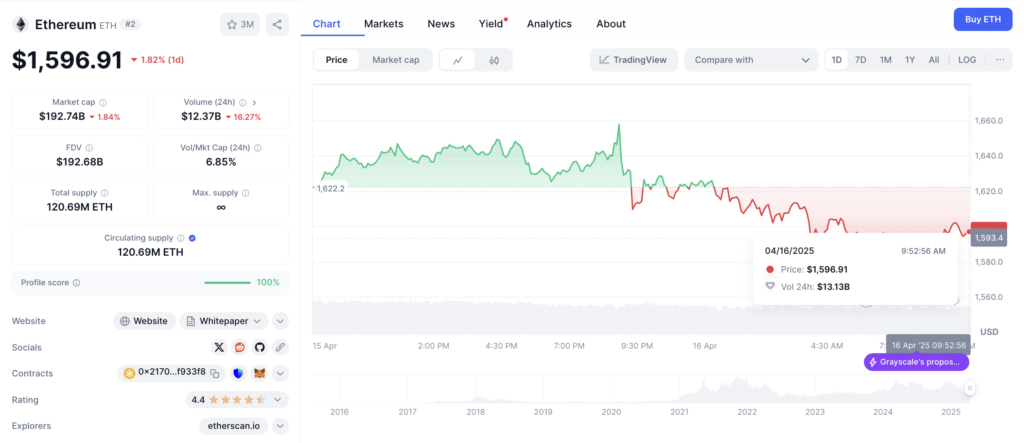Open the Reddit social icon
The width and height of the screenshot is (1024, 443).
240,347
